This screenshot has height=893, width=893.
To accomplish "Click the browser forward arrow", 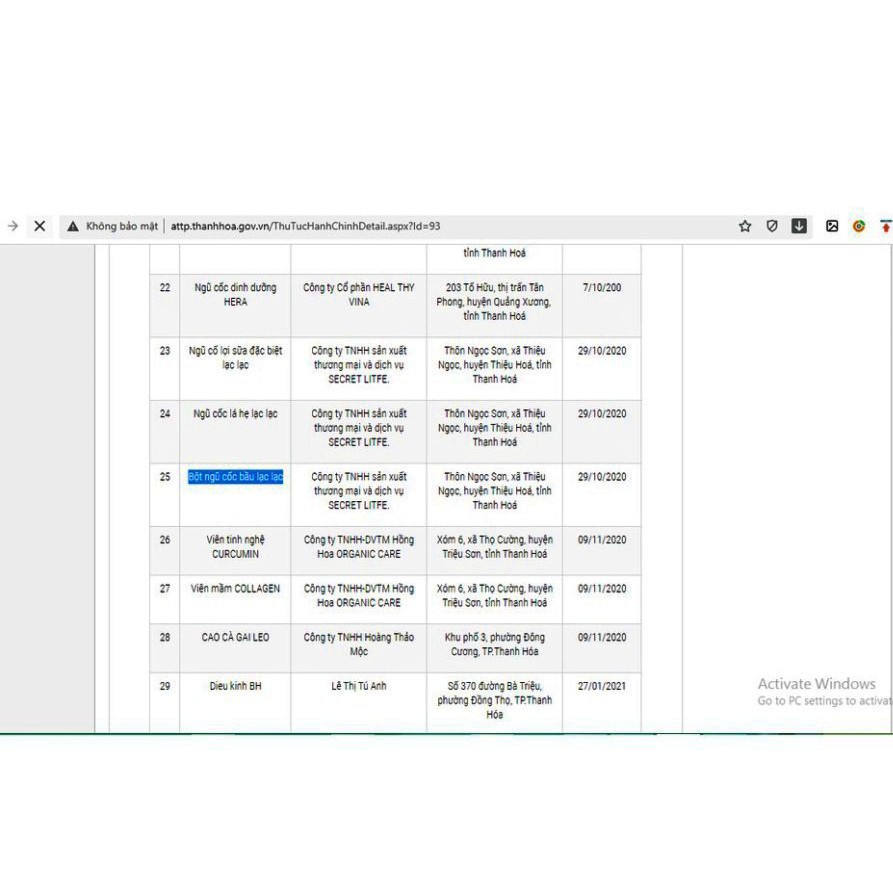I will [13, 226].
